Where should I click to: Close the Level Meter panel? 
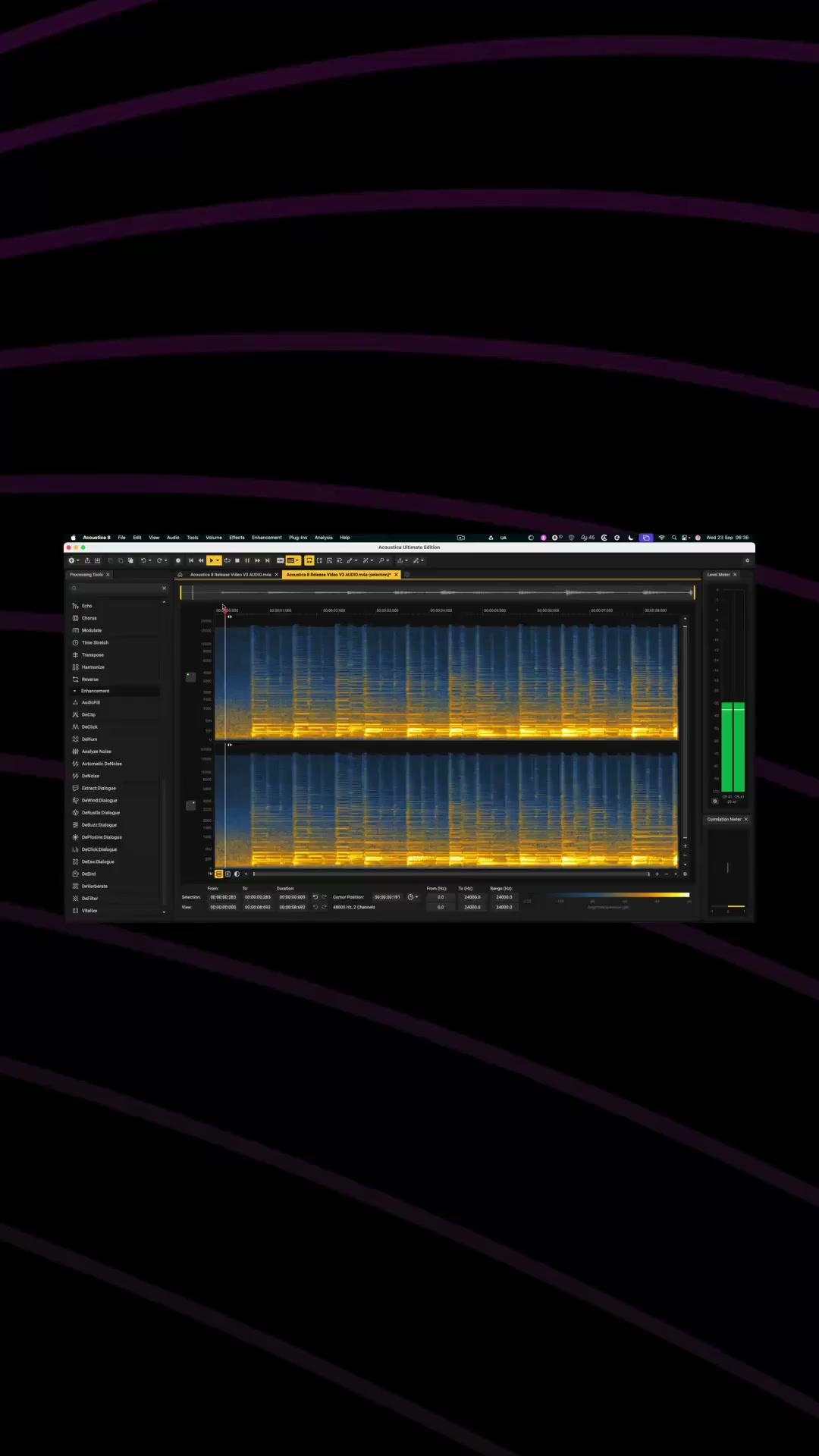(735, 575)
